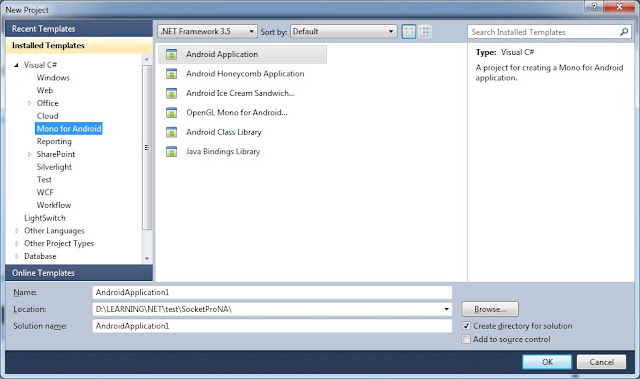Select the Android Class Library icon
Viewport: 640px width, 379px height.
(171, 132)
